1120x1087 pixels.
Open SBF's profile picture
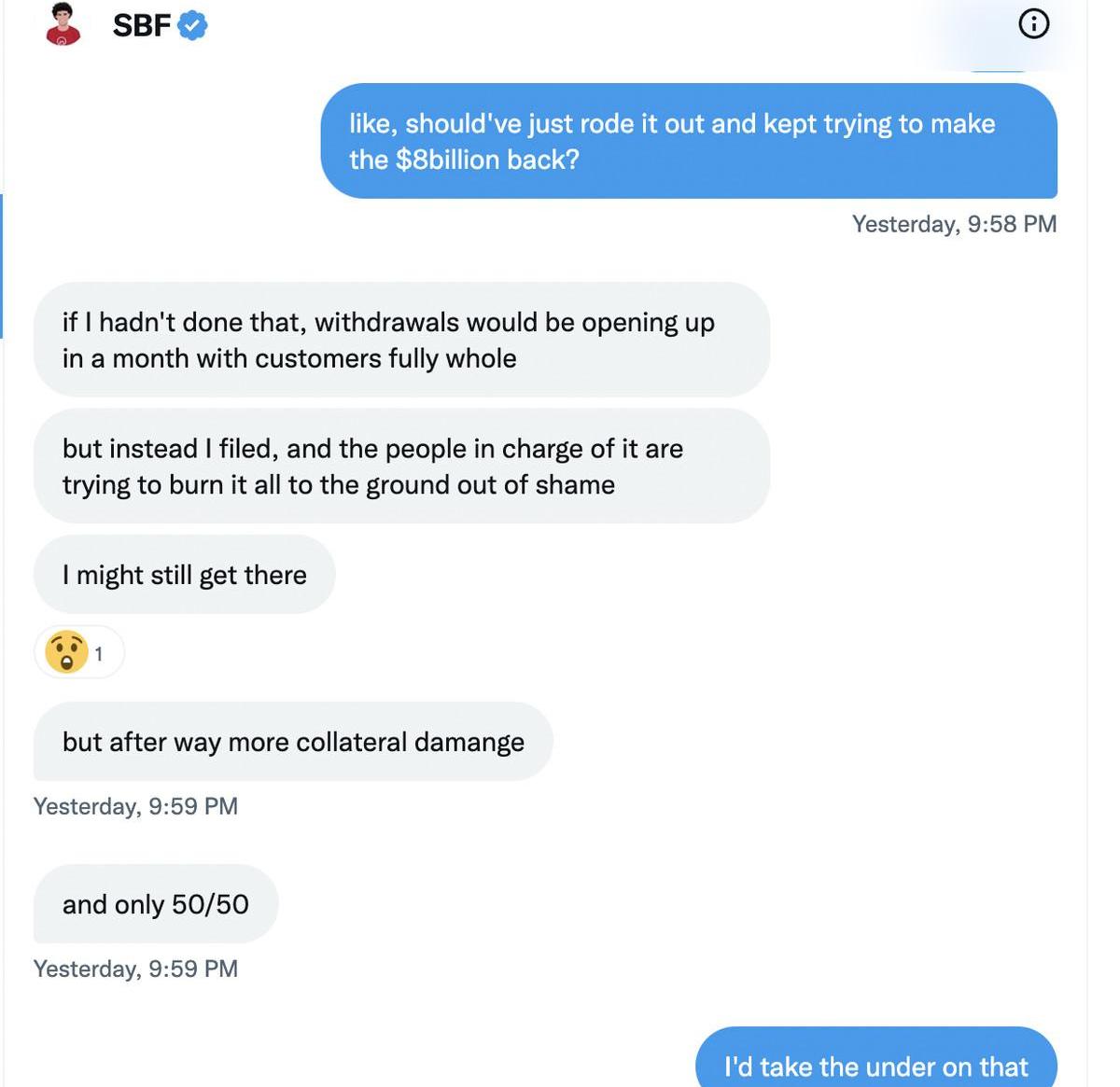click(63, 24)
